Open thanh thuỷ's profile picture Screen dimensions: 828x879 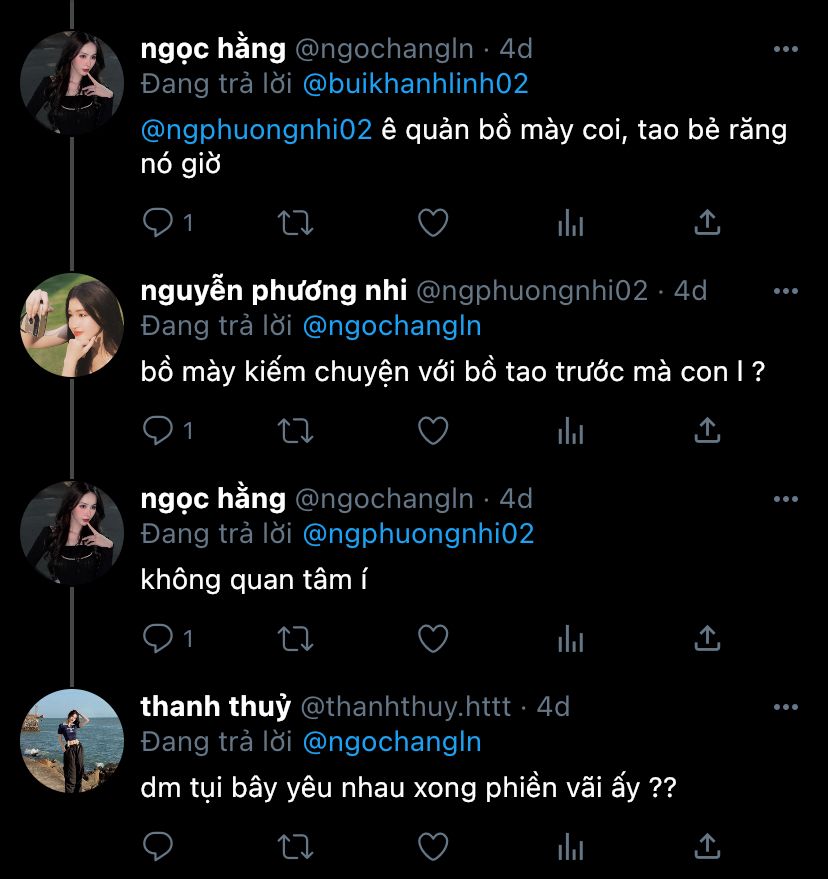(72, 740)
